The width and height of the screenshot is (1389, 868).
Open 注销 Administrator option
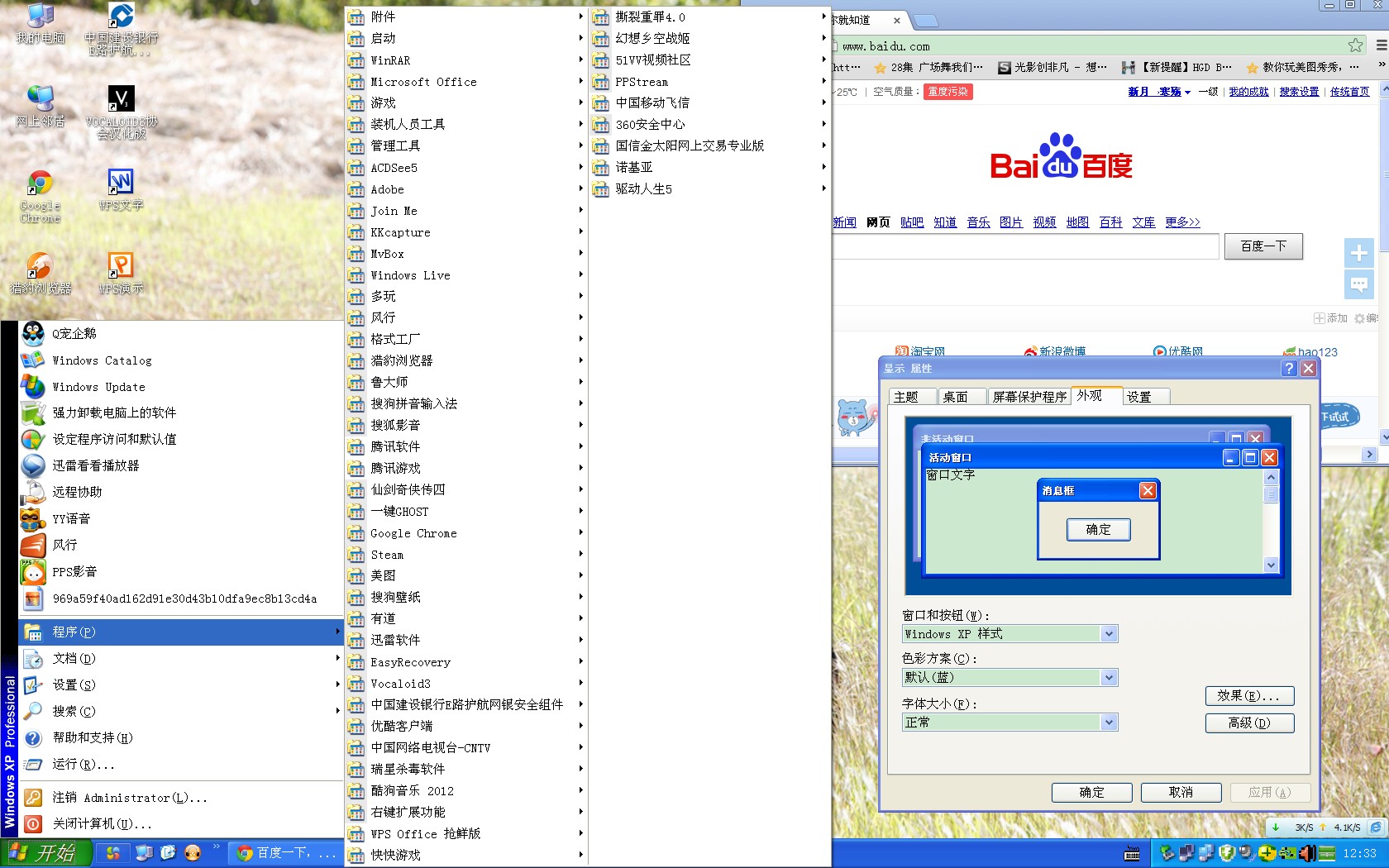(x=180, y=797)
